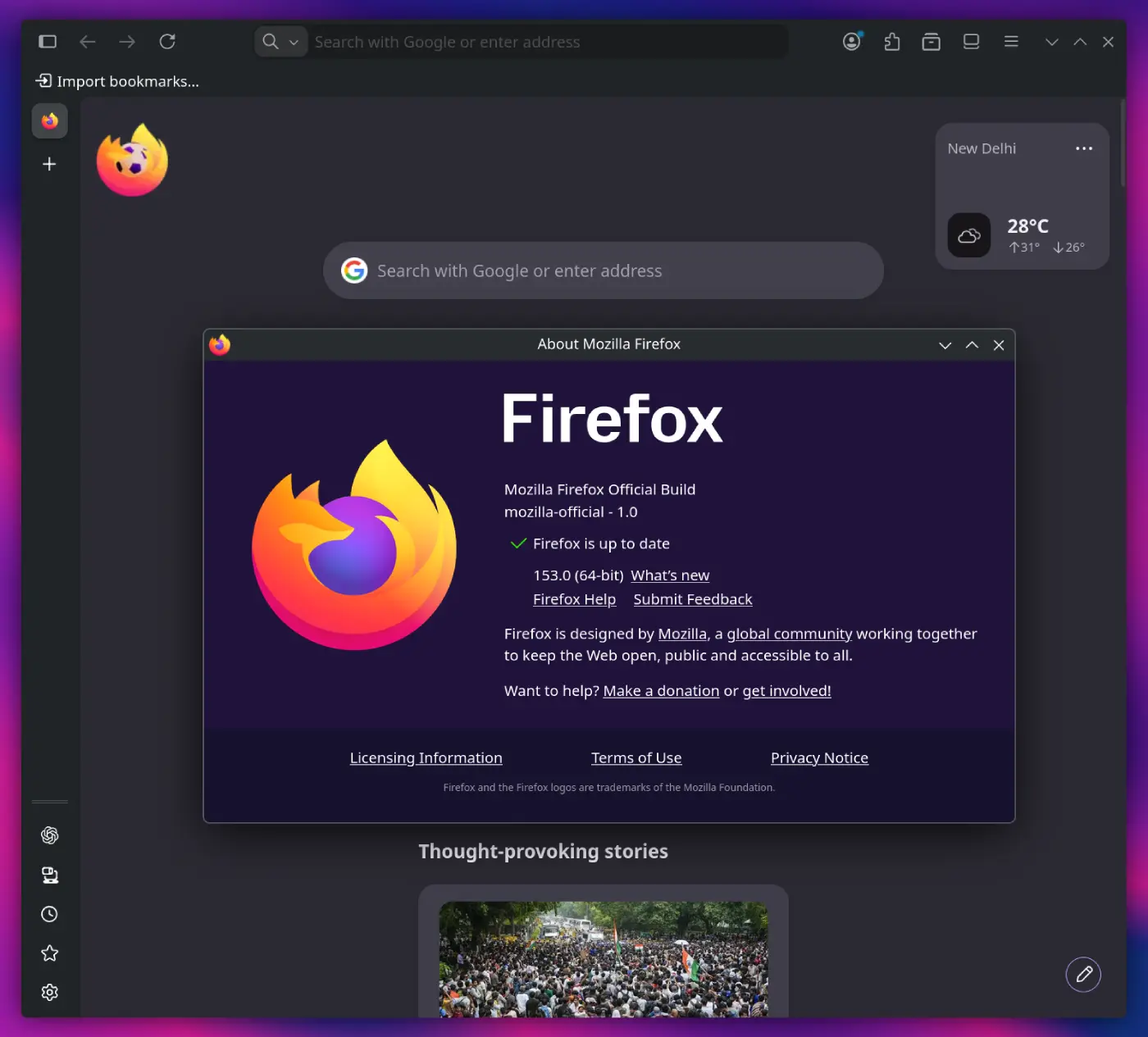
Task: Select the Firefox vertical tab
Action: click(x=50, y=121)
